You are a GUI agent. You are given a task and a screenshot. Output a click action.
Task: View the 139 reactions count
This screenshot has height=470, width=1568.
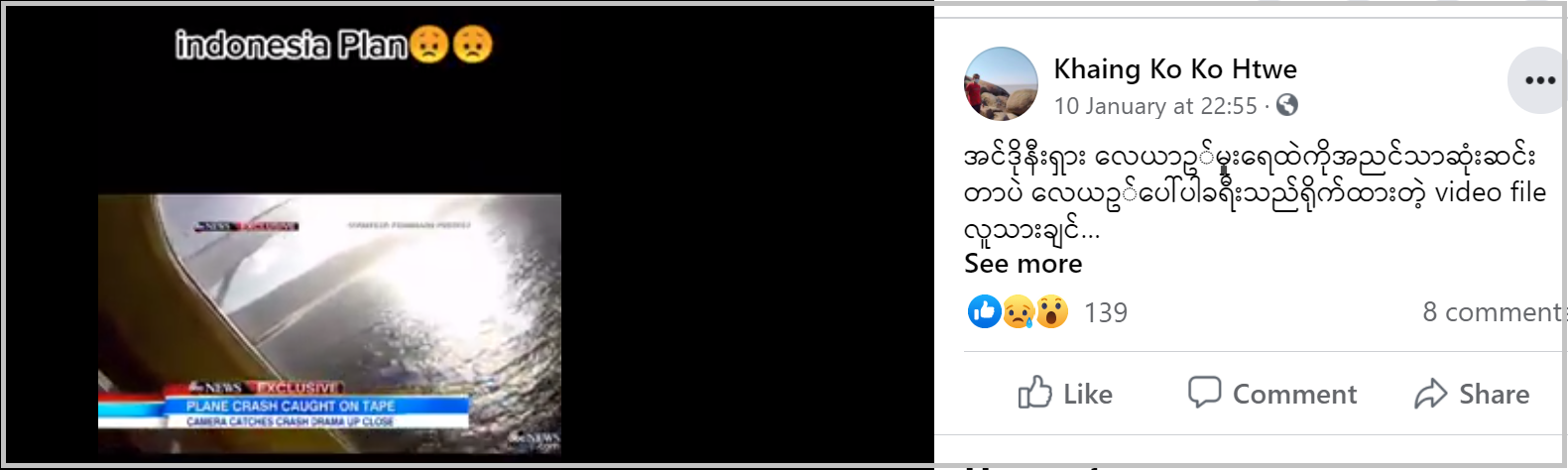(x=1106, y=312)
